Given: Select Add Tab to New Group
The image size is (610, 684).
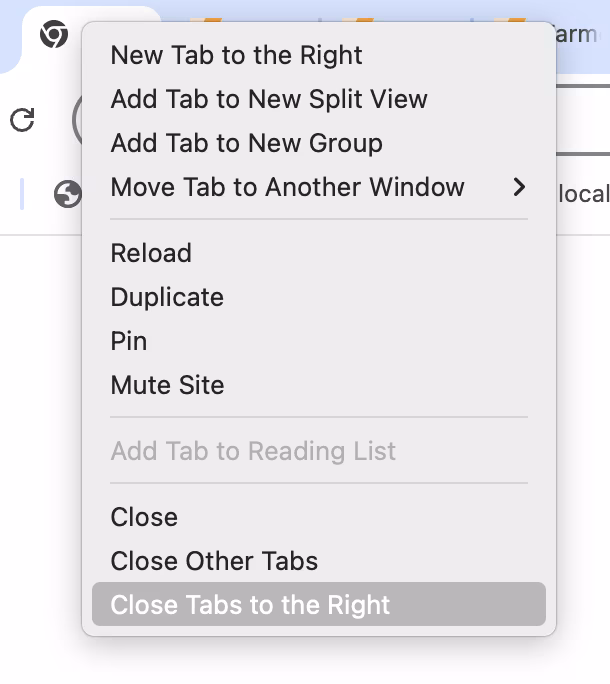Looking at the screenshot, I should [x=246, y=143].
